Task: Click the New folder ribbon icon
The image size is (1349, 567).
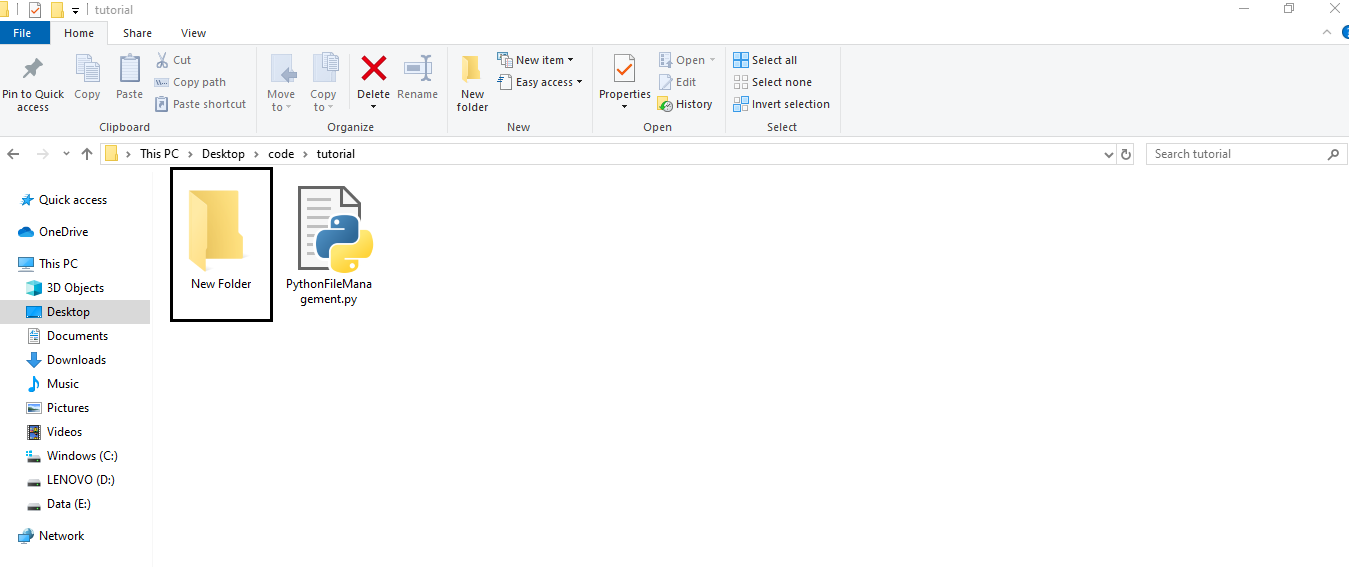Action: click(472, 71)
